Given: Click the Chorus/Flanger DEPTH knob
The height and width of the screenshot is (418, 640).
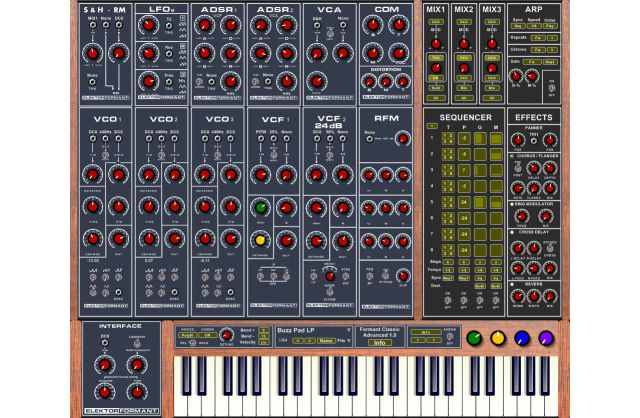Looking at the screenshot, I should pos(549,168).
